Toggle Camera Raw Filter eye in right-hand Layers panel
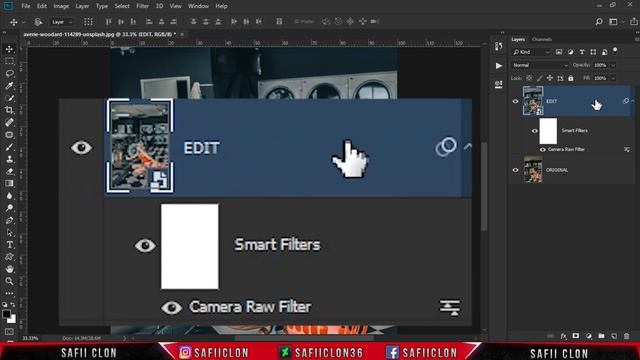Viewport: 640px width, 360px height. pos(542,150)
